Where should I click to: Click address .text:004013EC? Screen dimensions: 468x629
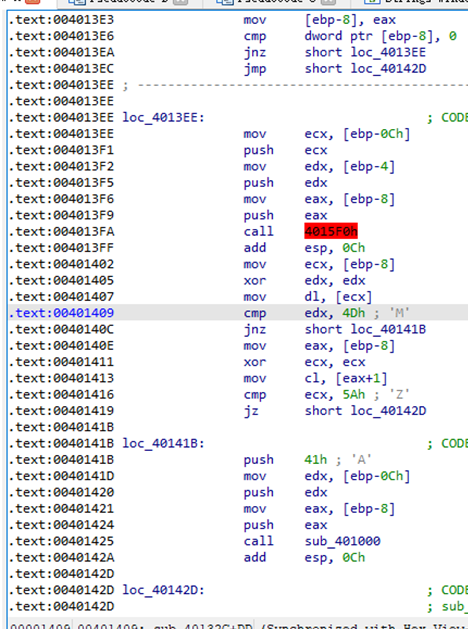click(61, 69)
